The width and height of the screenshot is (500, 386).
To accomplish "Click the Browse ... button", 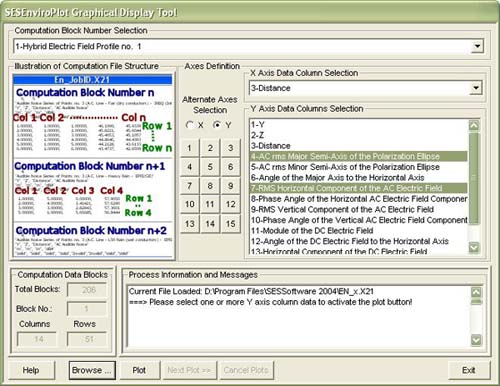I will pos(92,370).
